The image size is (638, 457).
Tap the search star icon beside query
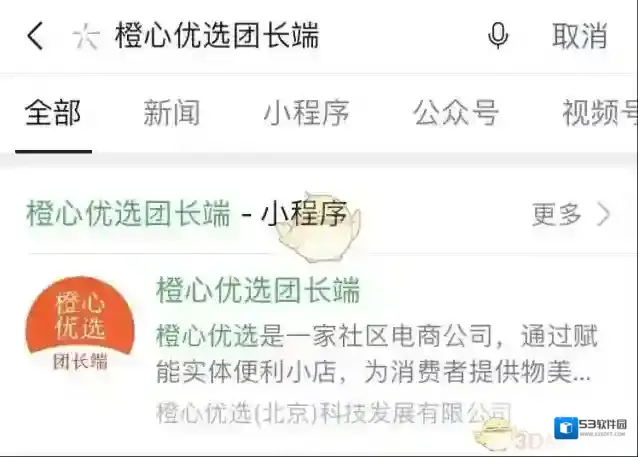point(85,36)
